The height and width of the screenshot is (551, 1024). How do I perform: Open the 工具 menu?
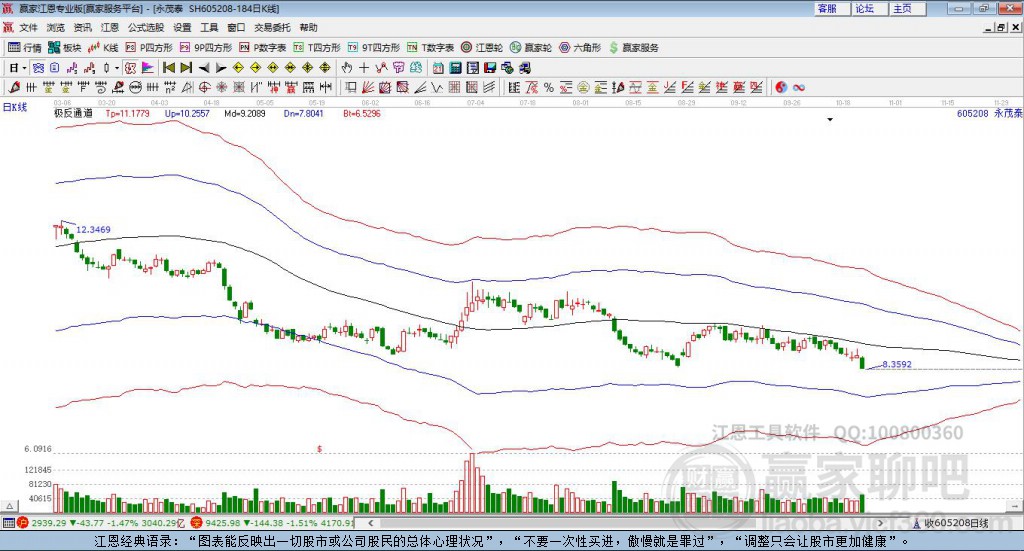tap(209, 27)
